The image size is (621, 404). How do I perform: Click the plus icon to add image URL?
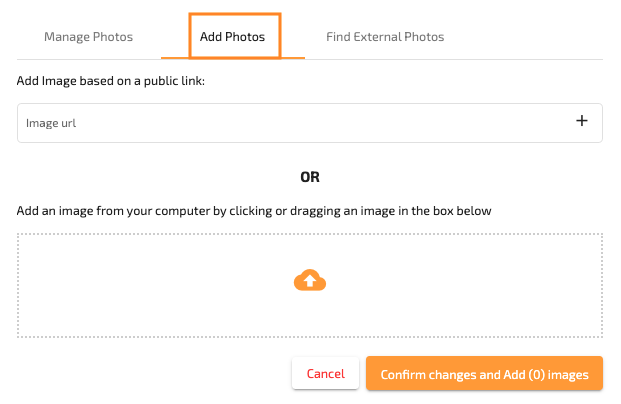(x=581, y=121)
